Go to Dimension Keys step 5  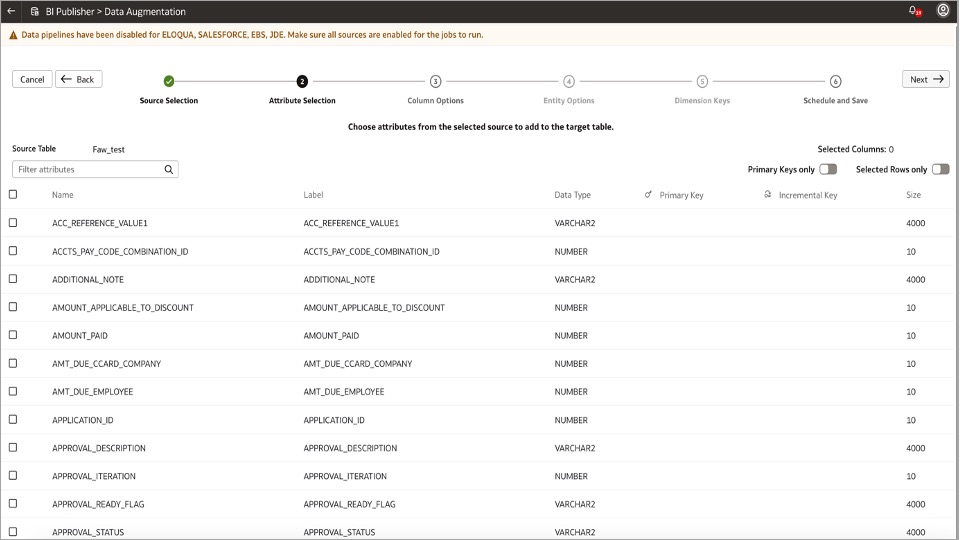702,81
